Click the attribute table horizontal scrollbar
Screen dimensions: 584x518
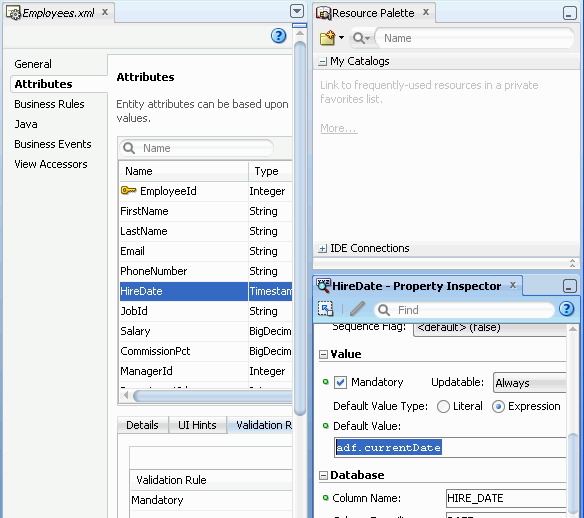pos(212,395)
